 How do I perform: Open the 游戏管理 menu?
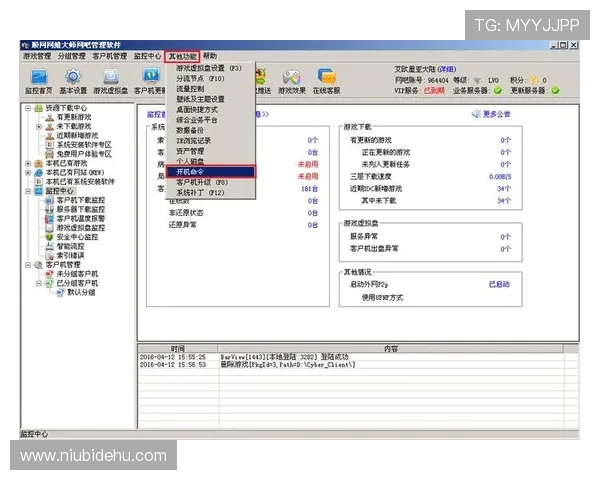coord(37,57)
